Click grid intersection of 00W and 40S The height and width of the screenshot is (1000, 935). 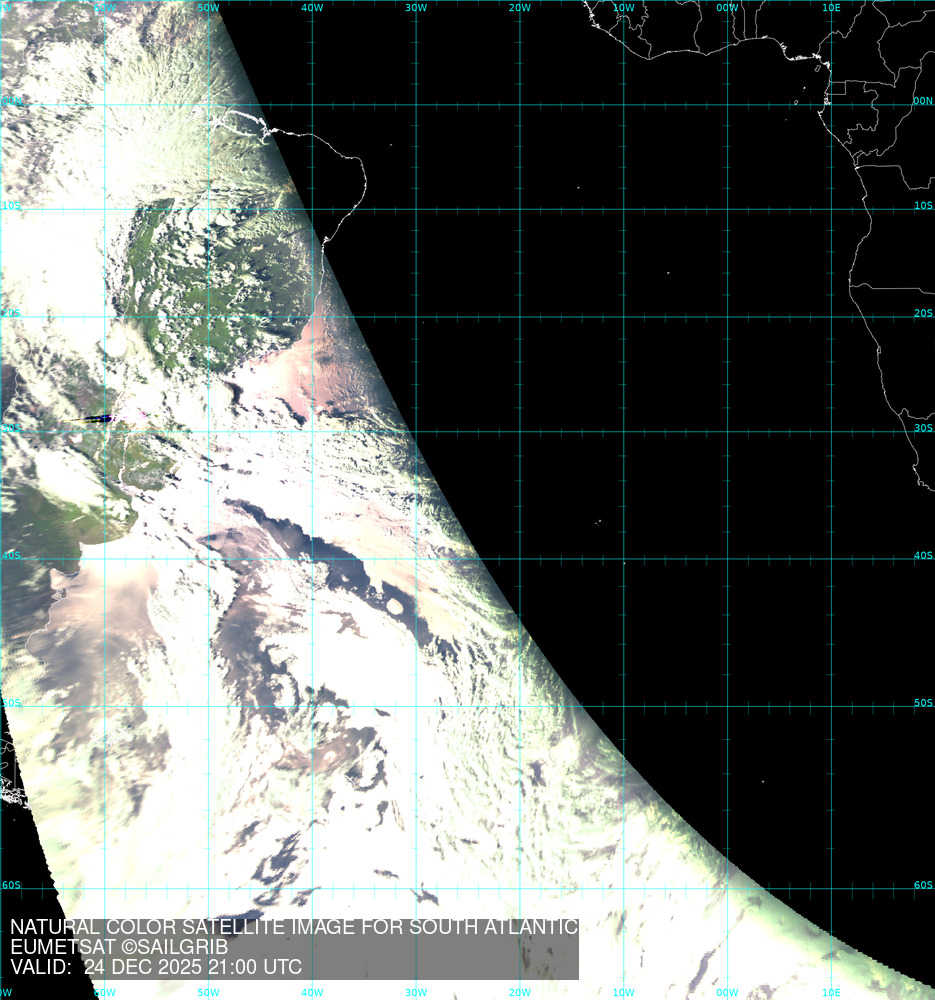click(728, 559)
